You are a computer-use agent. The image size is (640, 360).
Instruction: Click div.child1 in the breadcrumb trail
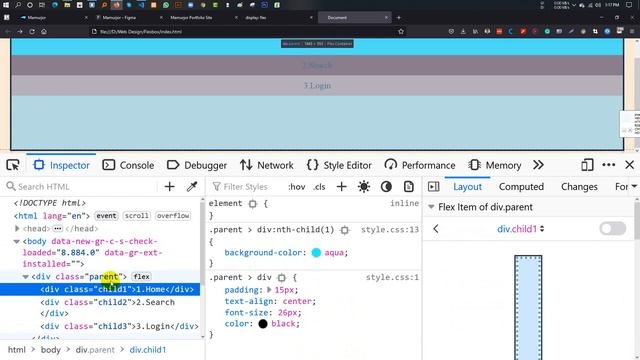(148, 350)
